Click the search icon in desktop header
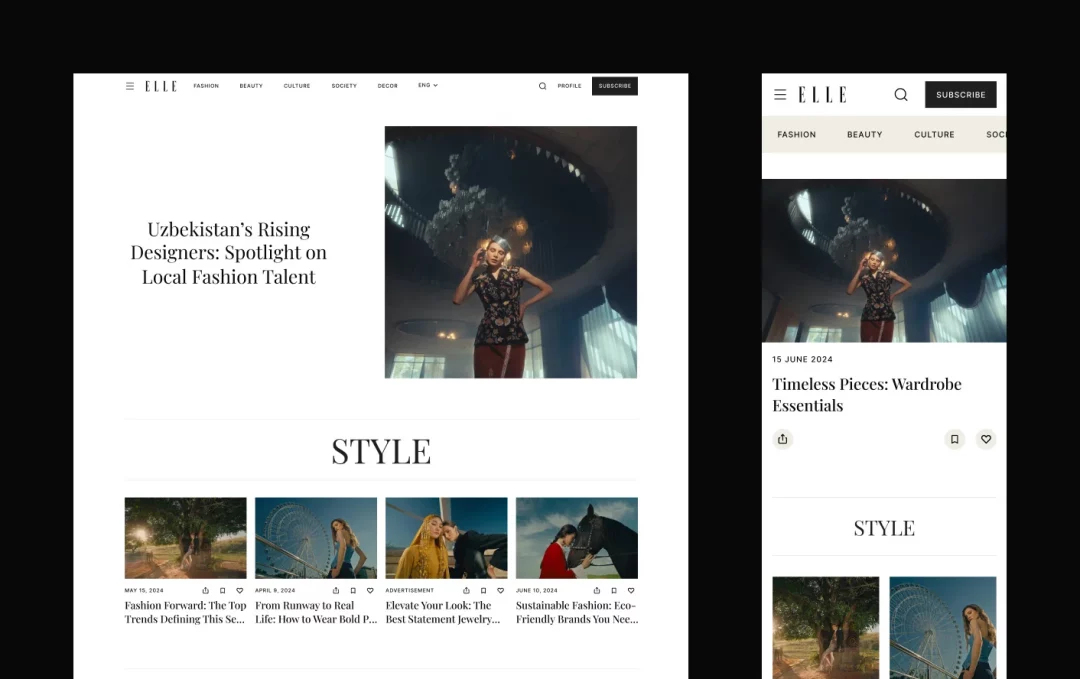The width and height of the screenshot is (1080, 679). coord(542,86)
